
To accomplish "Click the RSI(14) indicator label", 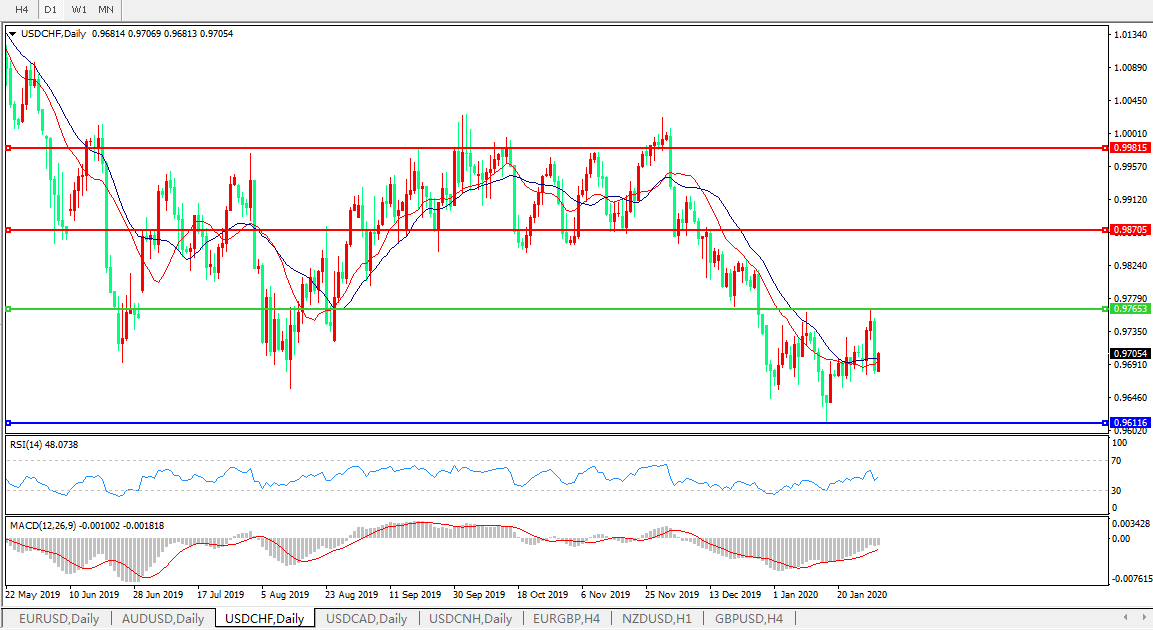I will pos(44,444).
